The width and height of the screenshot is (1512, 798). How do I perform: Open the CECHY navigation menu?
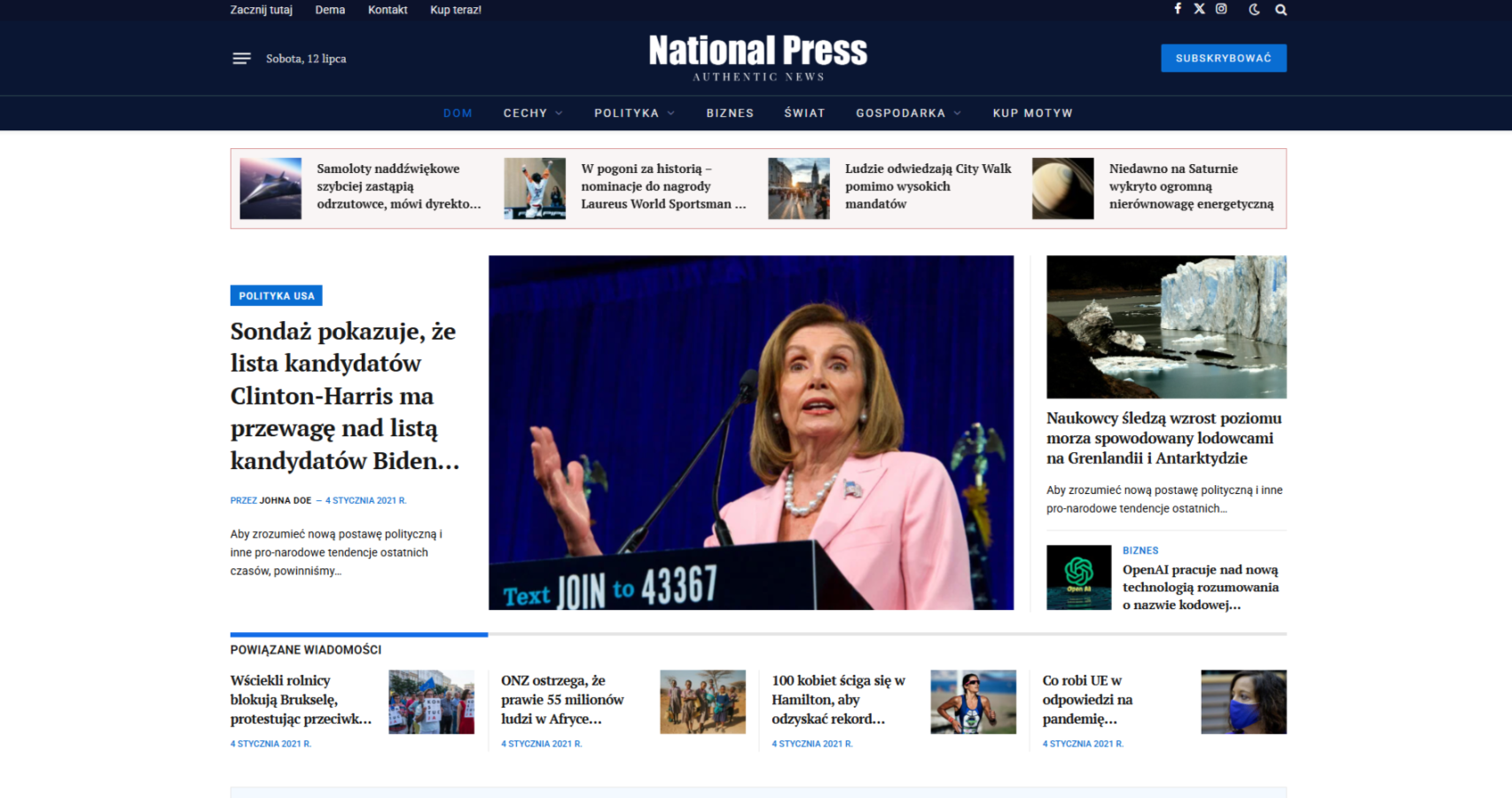(x=526, y=113)
